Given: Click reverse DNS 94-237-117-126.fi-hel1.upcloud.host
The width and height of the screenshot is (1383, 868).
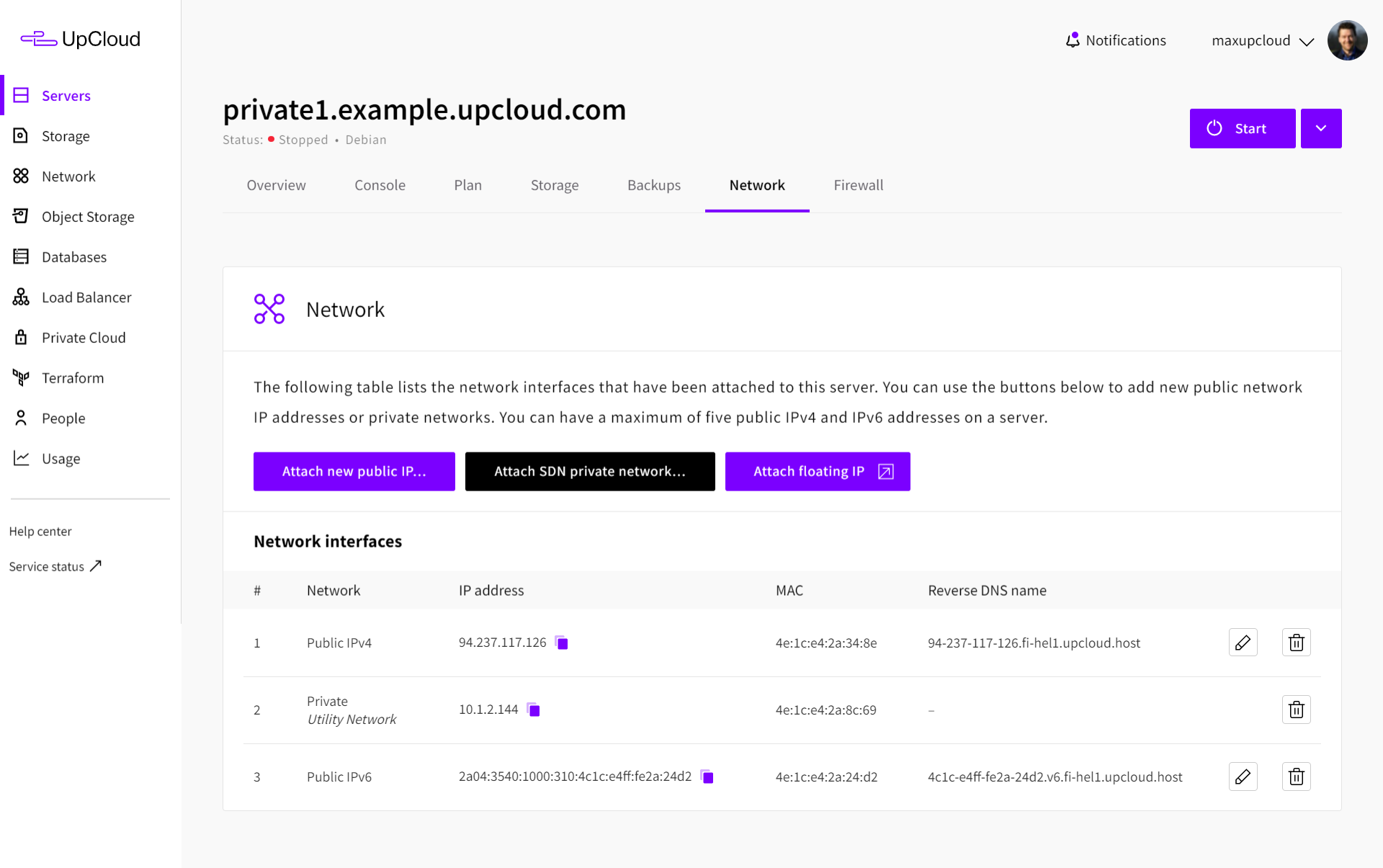Looking at the screenshot, I should [x=1034, y=643].
